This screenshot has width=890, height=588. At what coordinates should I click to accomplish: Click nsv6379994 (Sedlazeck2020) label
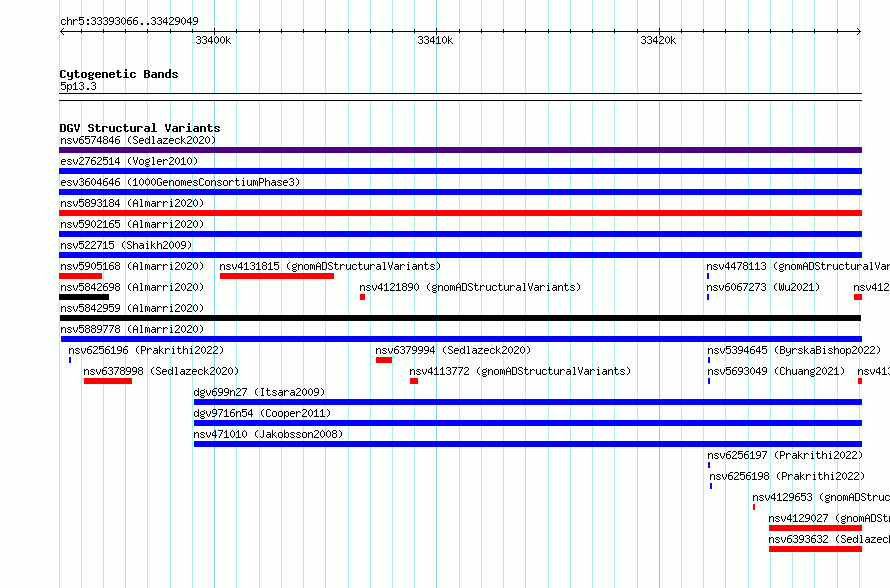point(454,350)
